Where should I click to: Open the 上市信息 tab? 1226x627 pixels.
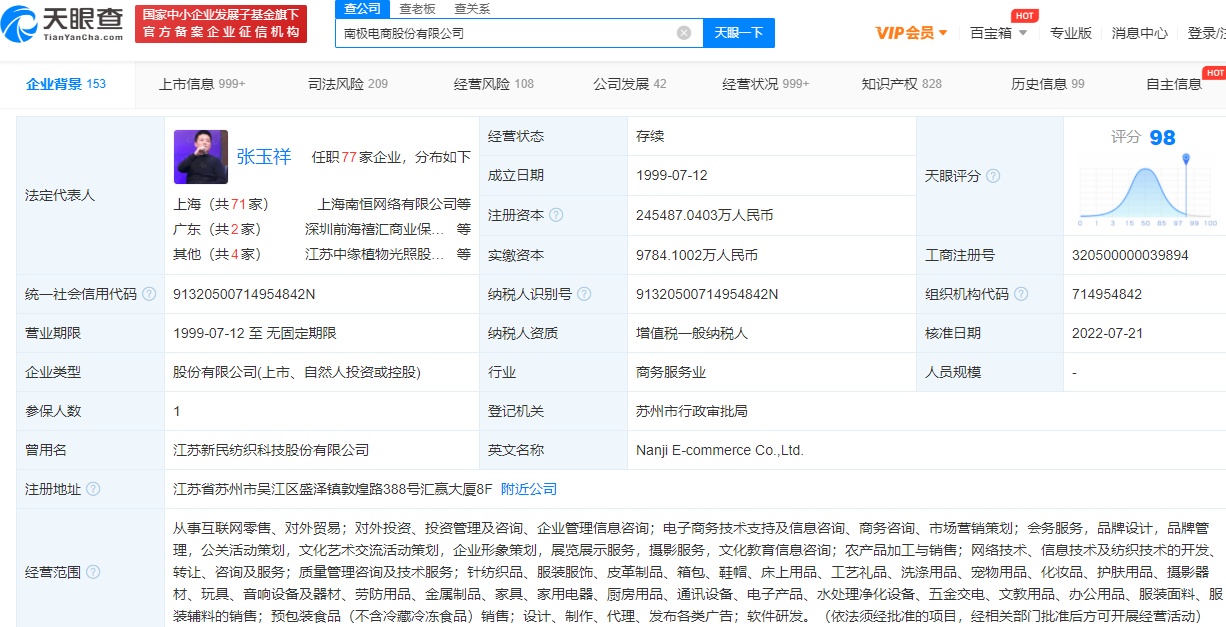pos(202,84)
